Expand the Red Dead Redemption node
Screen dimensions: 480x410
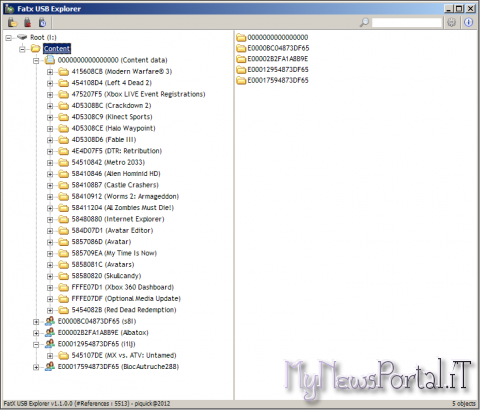(50, 310)
